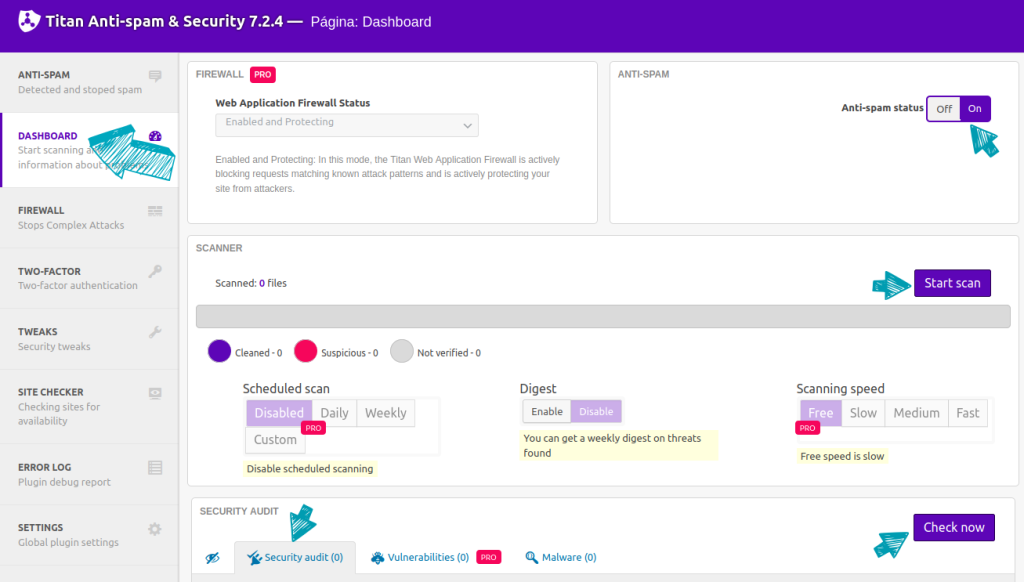Open the Web Application Firewall Status dropdown

point(347,125)
